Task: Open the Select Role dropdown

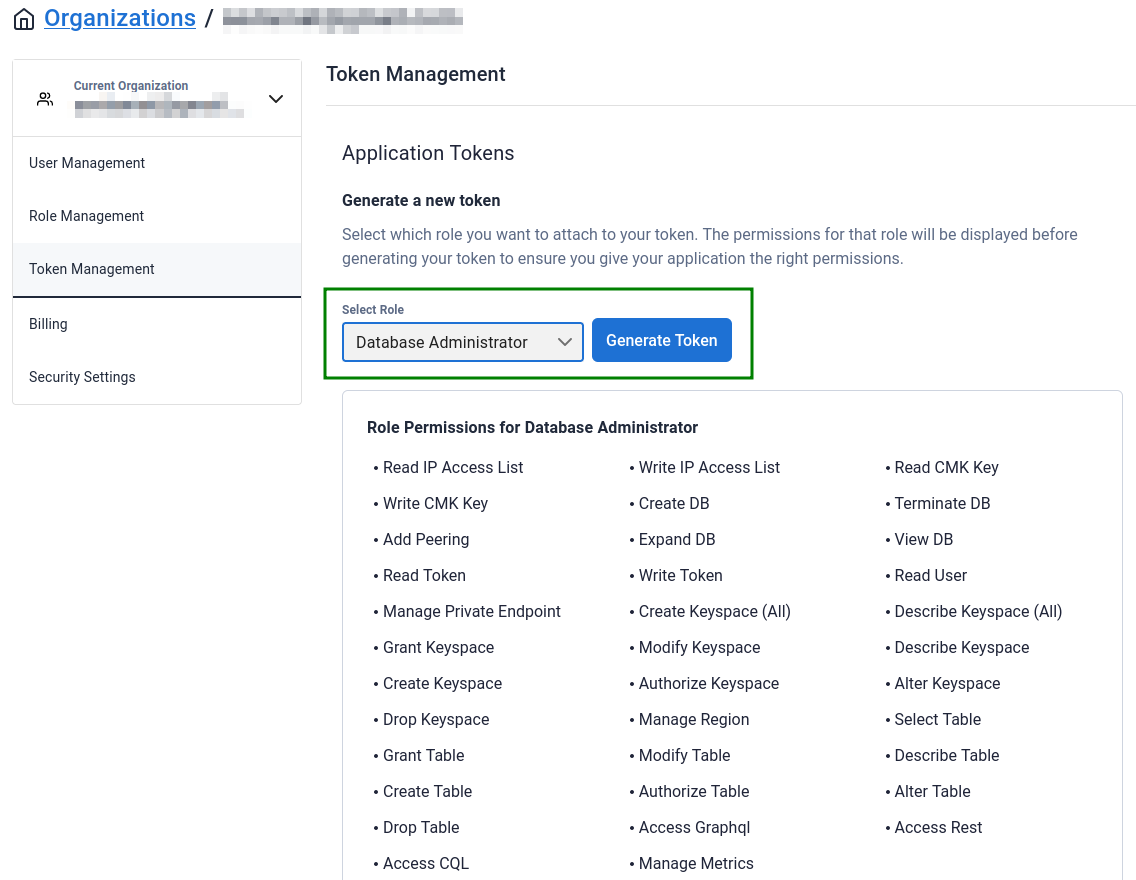Action: (462, 342)
